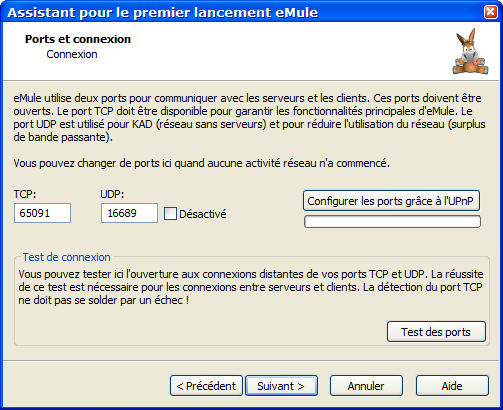Screen dimensions: 503x410
Task: Click the empty UPnP progress bar
Action: click(392, 222)
